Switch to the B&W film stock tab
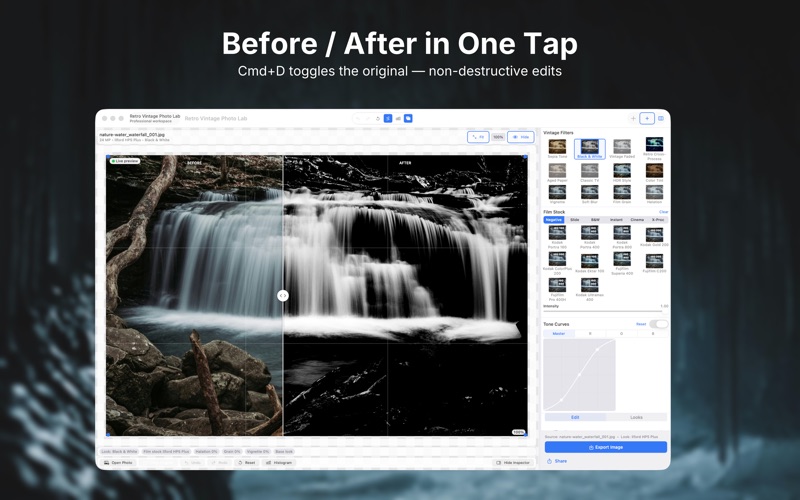Viewport: 800px width, 500px height. click(x=595, y=220)
